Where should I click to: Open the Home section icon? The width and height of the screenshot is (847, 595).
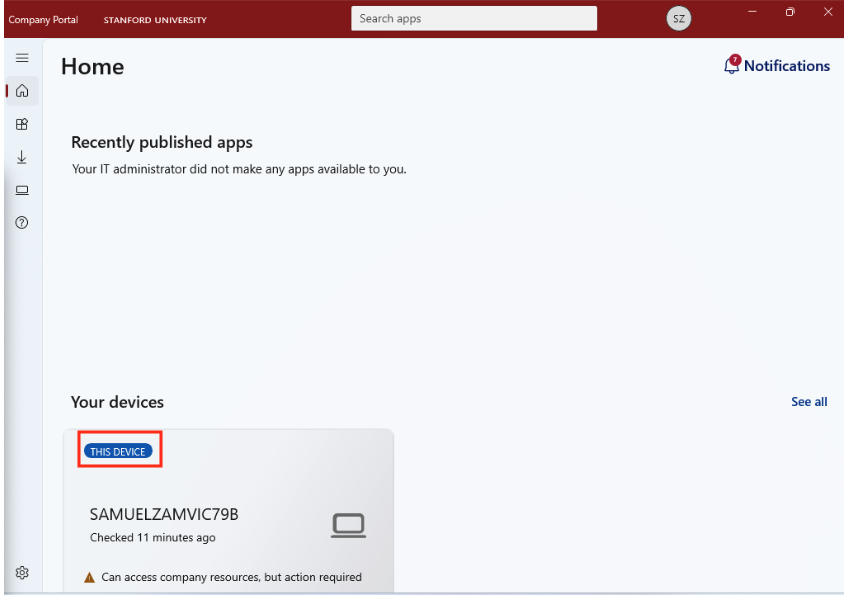tap(21, 90)
